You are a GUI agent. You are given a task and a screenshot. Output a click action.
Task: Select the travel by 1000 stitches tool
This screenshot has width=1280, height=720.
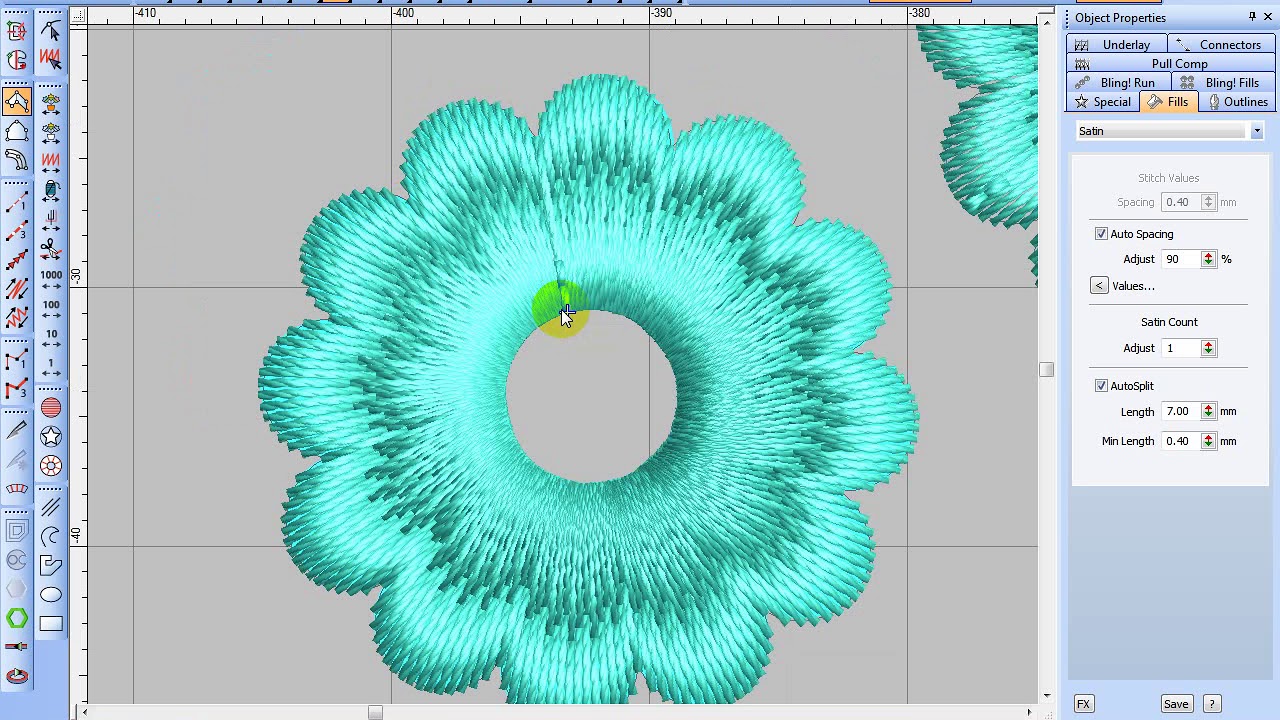[51, 279]
